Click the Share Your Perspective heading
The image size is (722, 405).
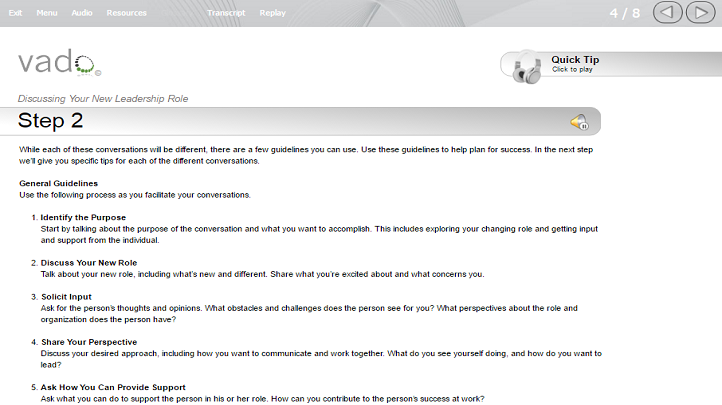point(89,342)
